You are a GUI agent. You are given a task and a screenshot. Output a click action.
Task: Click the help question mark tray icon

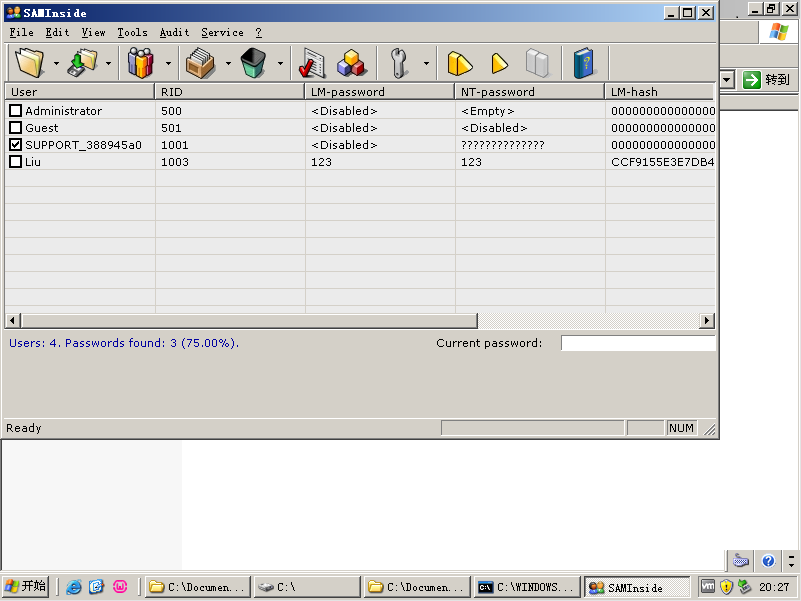768,561
